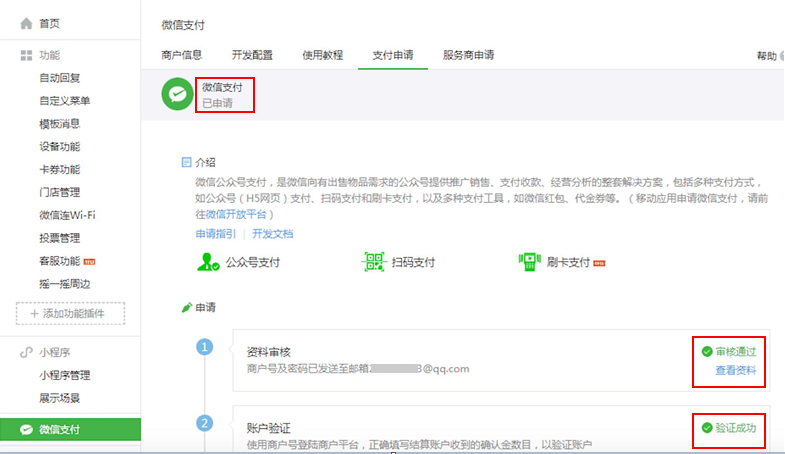Open 展示场景 in sidebar
This screenshot has height=454, width=785.
(60, 398)
